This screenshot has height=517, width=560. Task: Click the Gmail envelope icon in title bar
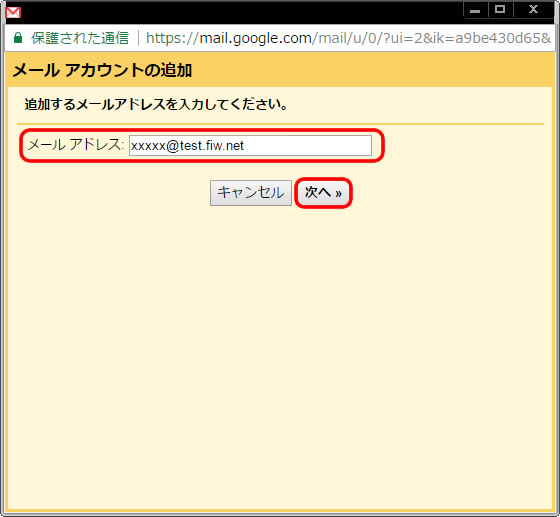[13, 12]
